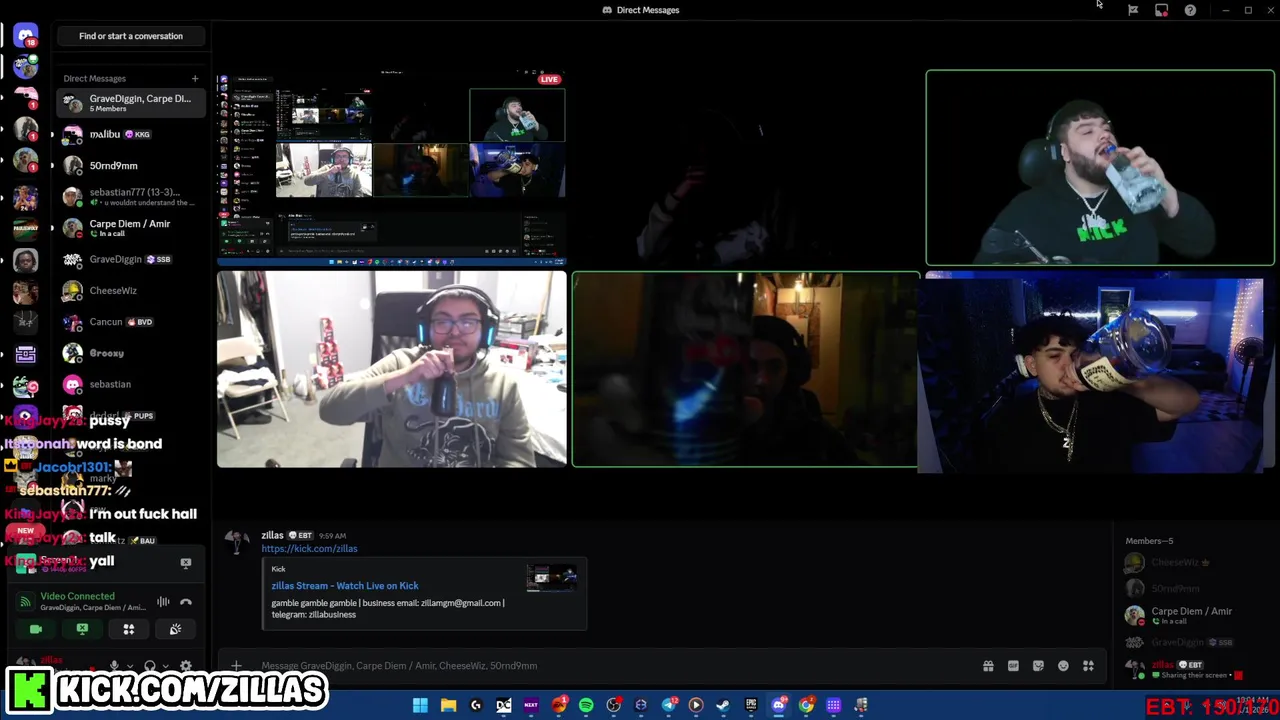Open the soundboard button in voice panel

pos(175,629)
